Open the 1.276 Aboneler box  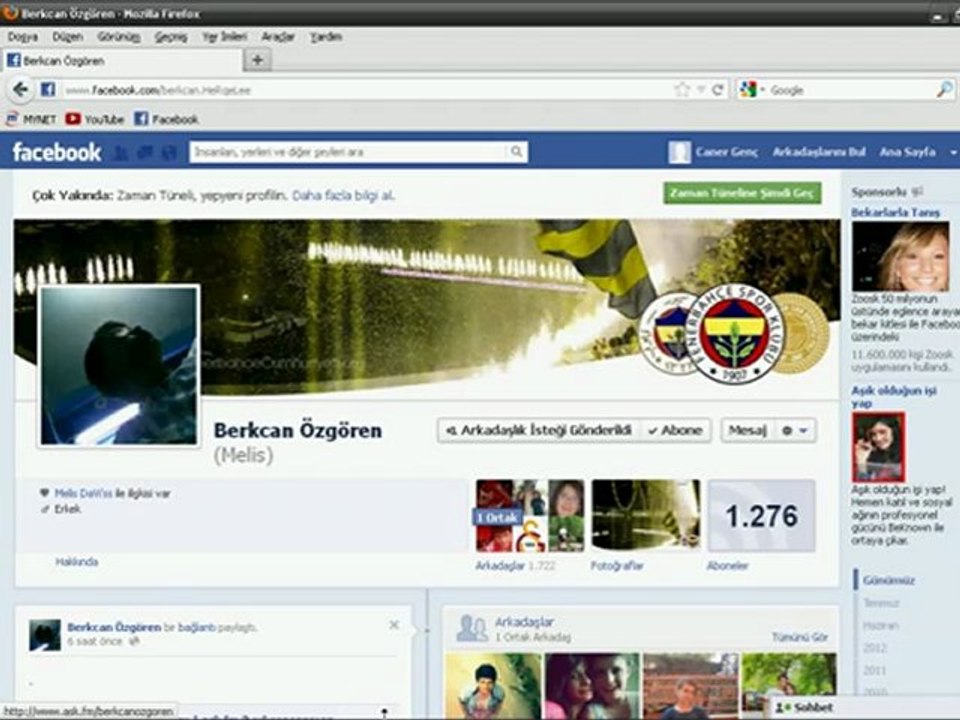click(x=761, y=516)
